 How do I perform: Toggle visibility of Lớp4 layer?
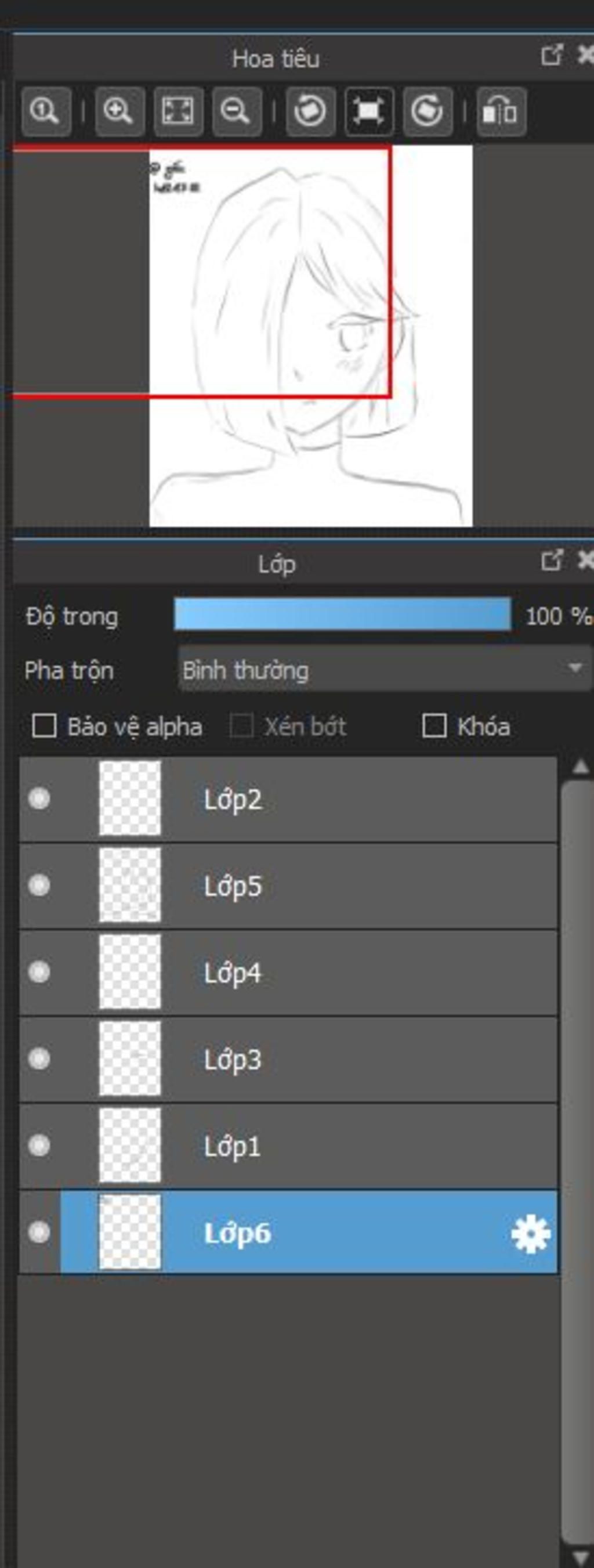39,971
